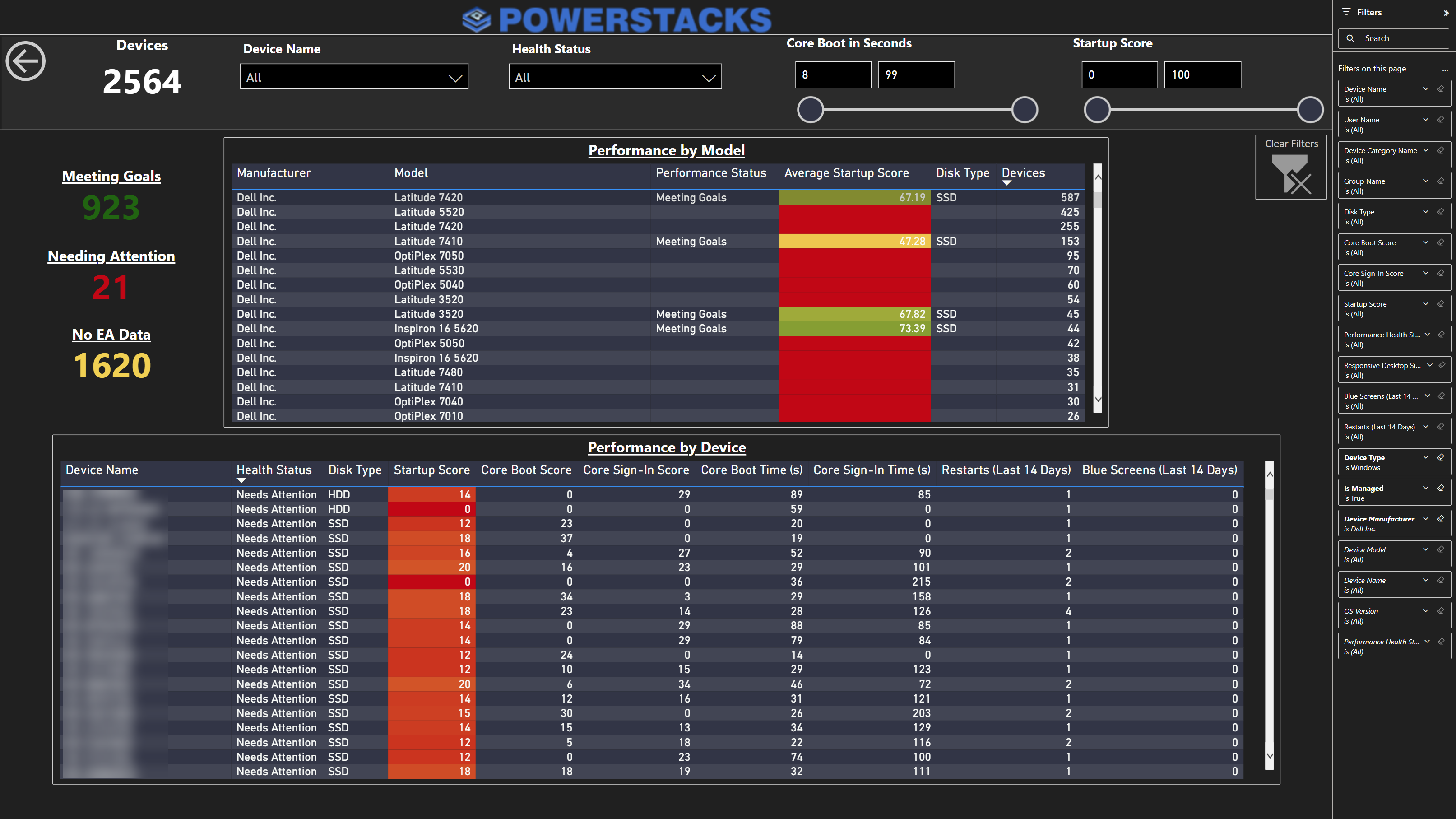Clear the User Name filter with eraser

[x=1441, y=119]
